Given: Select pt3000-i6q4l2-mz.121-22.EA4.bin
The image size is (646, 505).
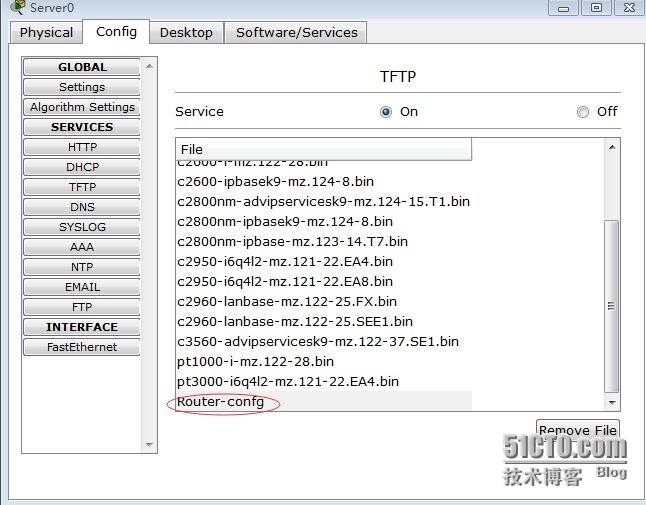Looking at the screenshot, I should coord(324,381).
